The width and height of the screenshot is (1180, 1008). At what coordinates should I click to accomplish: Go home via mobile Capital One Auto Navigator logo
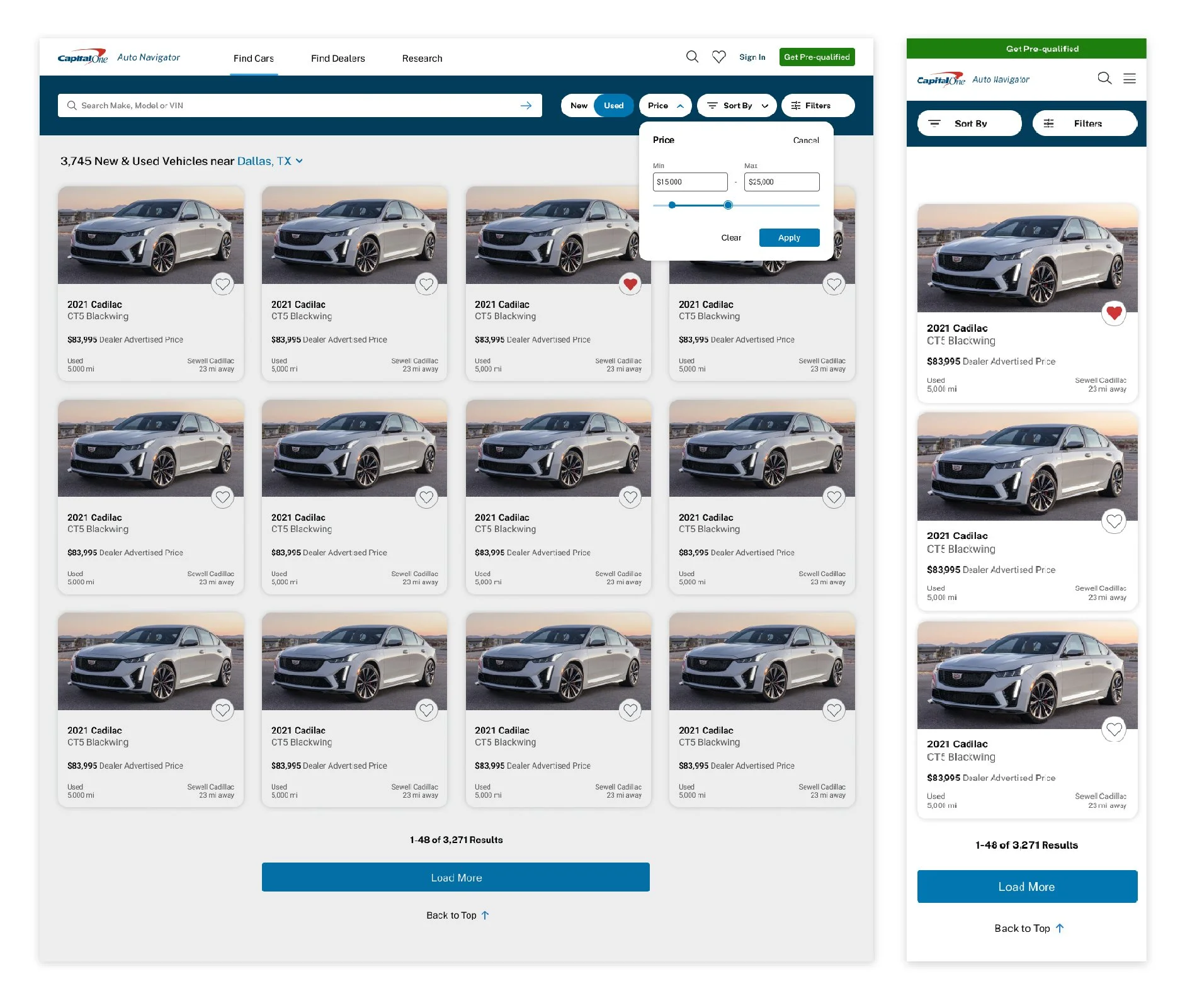973,79
